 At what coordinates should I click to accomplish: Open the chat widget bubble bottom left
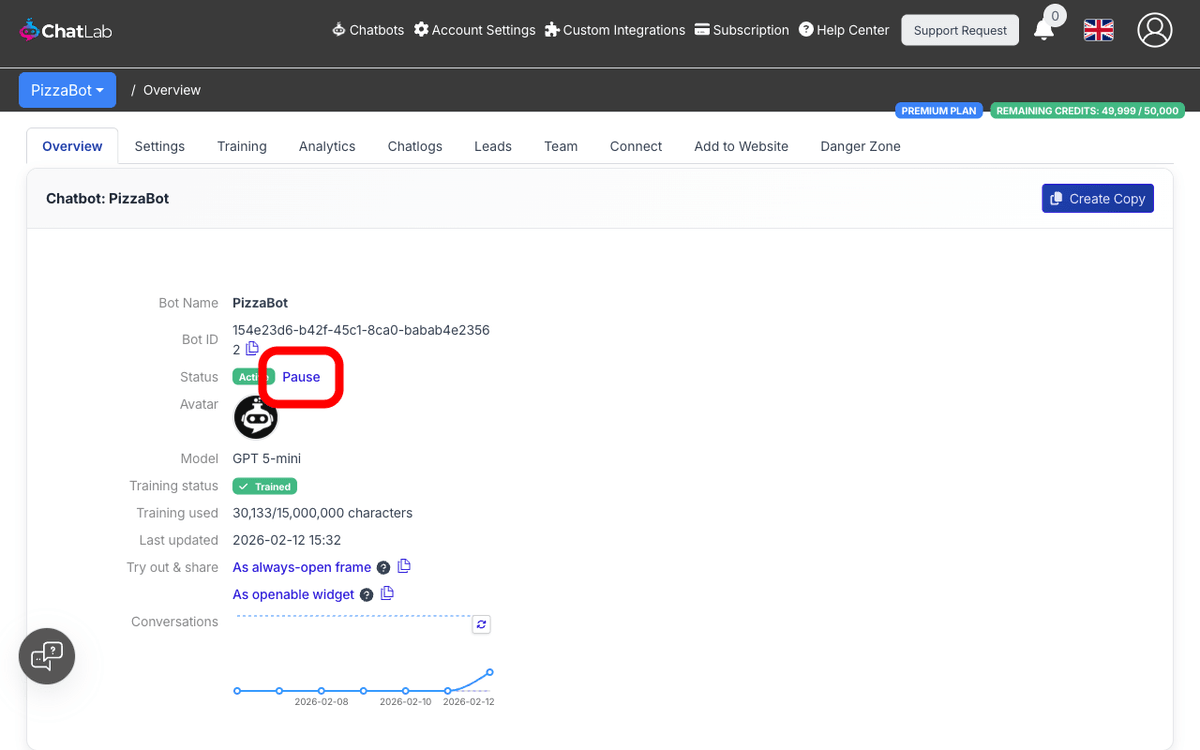[x=46, y=656]
